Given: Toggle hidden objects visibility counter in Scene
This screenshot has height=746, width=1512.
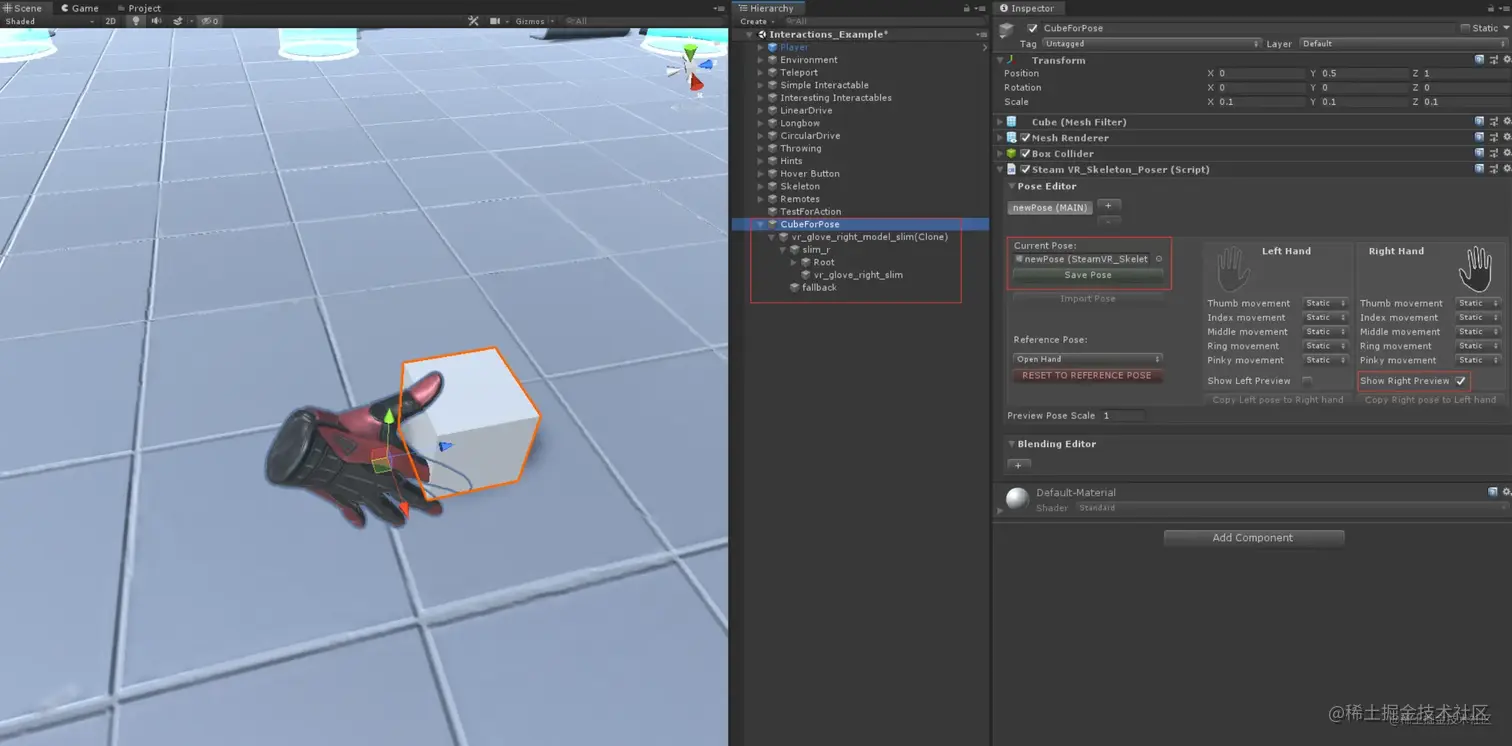Looking at the screenshot, I should click(210, 21).
